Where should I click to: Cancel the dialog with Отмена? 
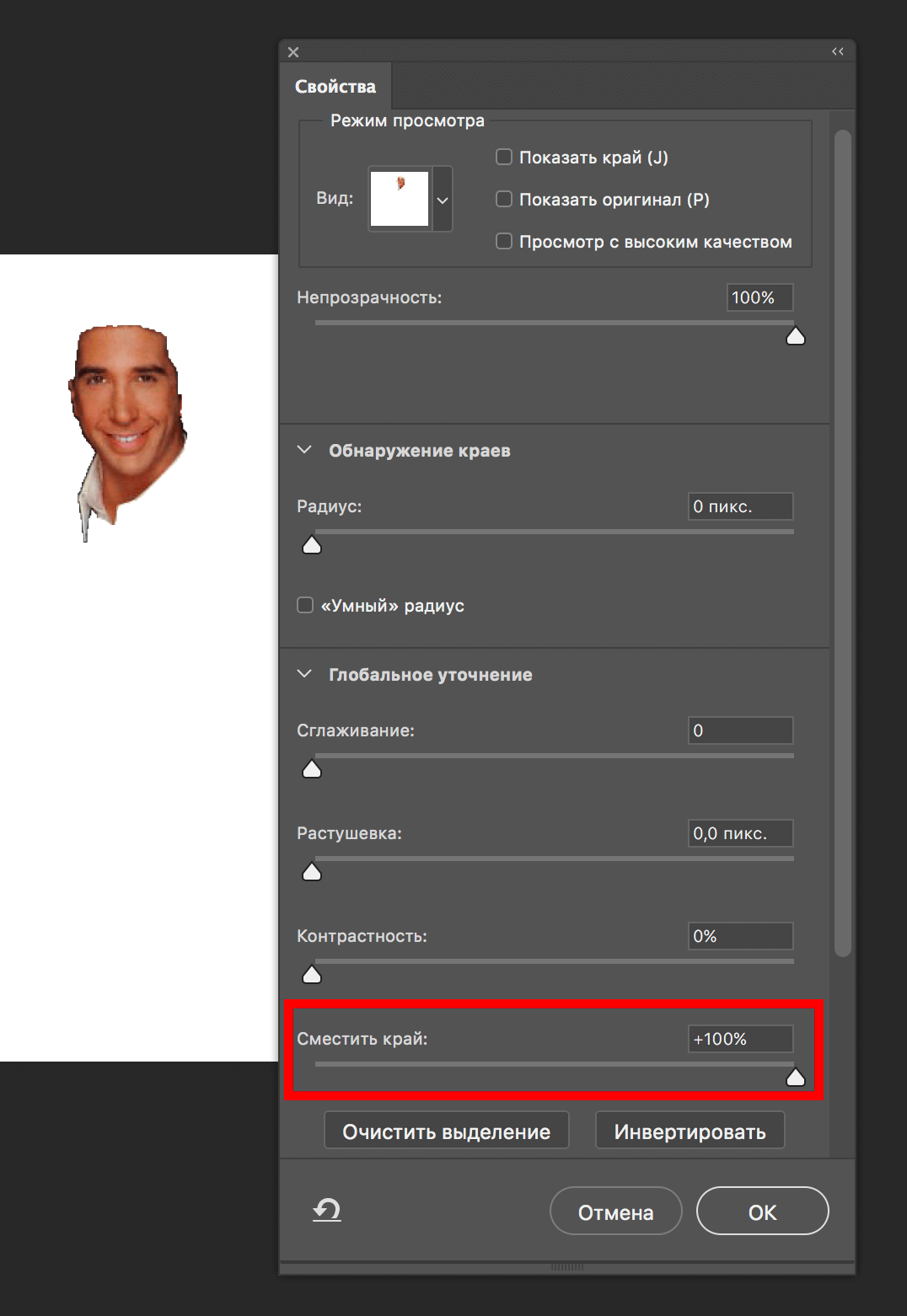(615, 1211)
